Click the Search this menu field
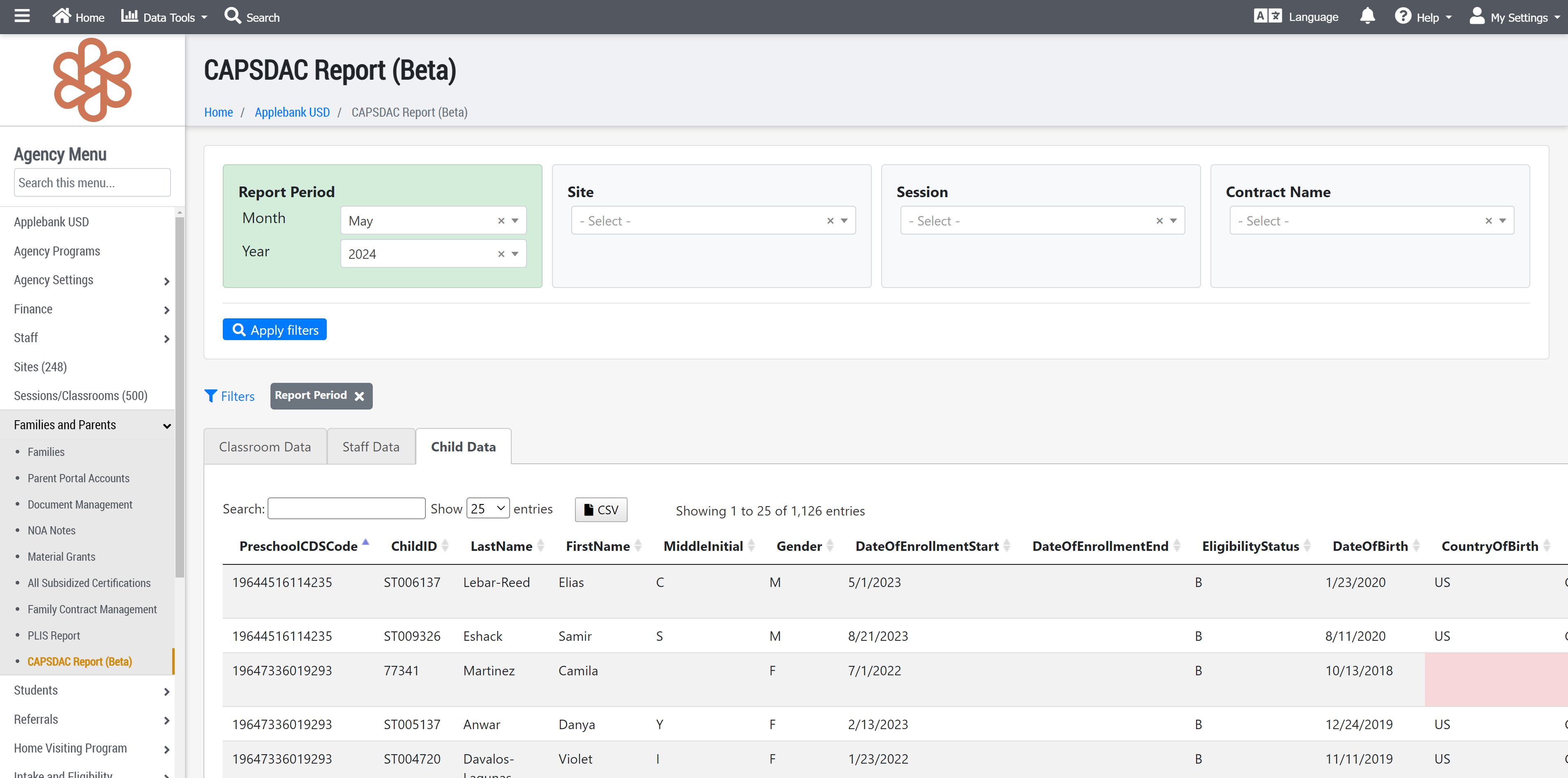This screenshot has height=778, width=1568. click(92, 183)
